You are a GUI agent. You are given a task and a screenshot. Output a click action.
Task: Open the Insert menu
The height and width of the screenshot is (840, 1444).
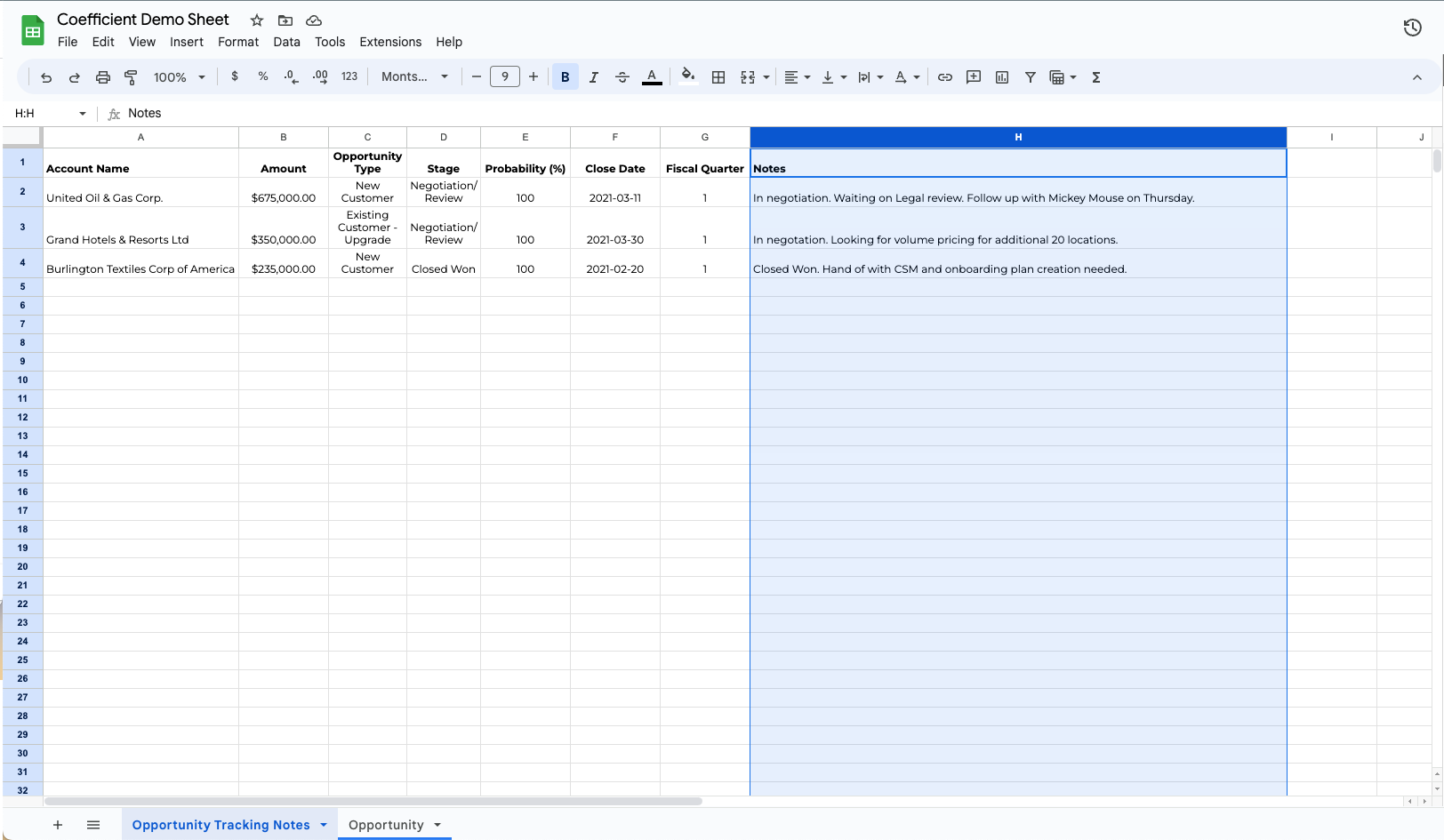(187, 42)
